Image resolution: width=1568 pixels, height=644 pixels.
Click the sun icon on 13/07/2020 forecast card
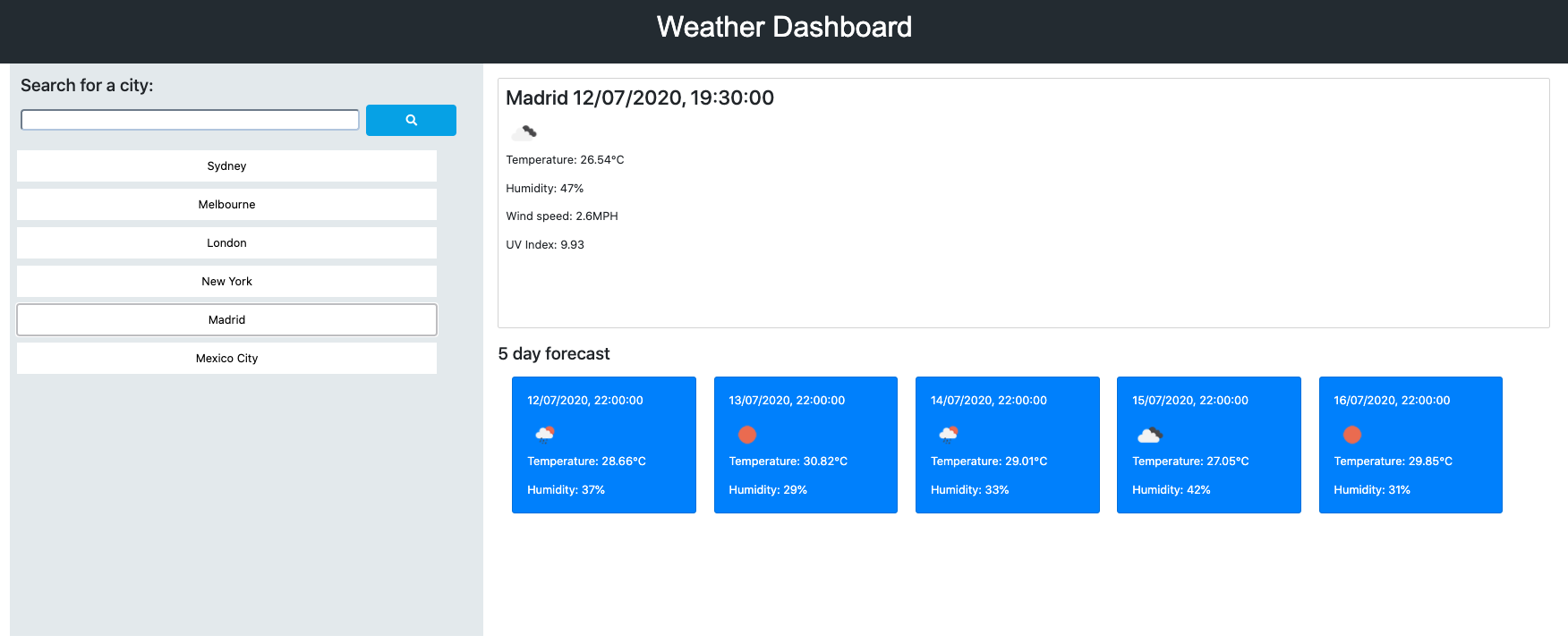[747, 435]
